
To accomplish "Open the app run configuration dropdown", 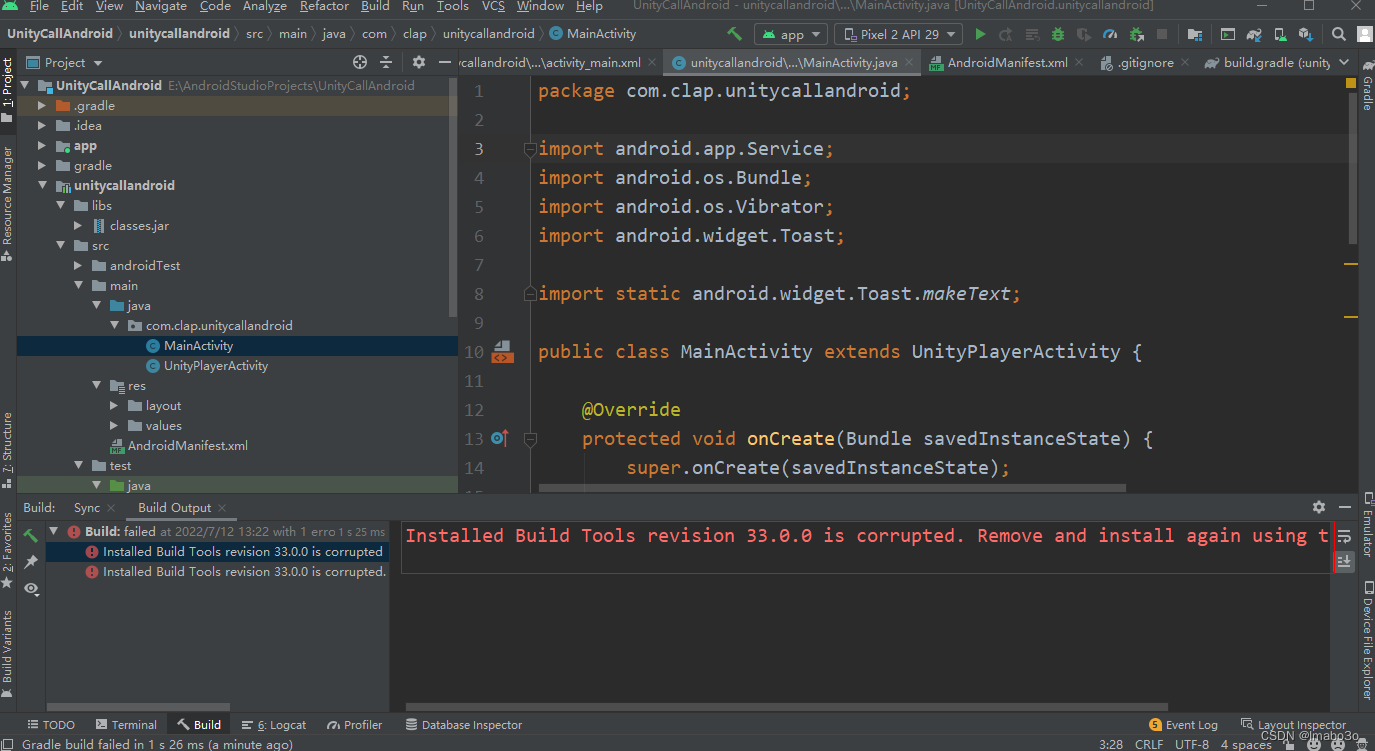I will (x=791, y=34).
